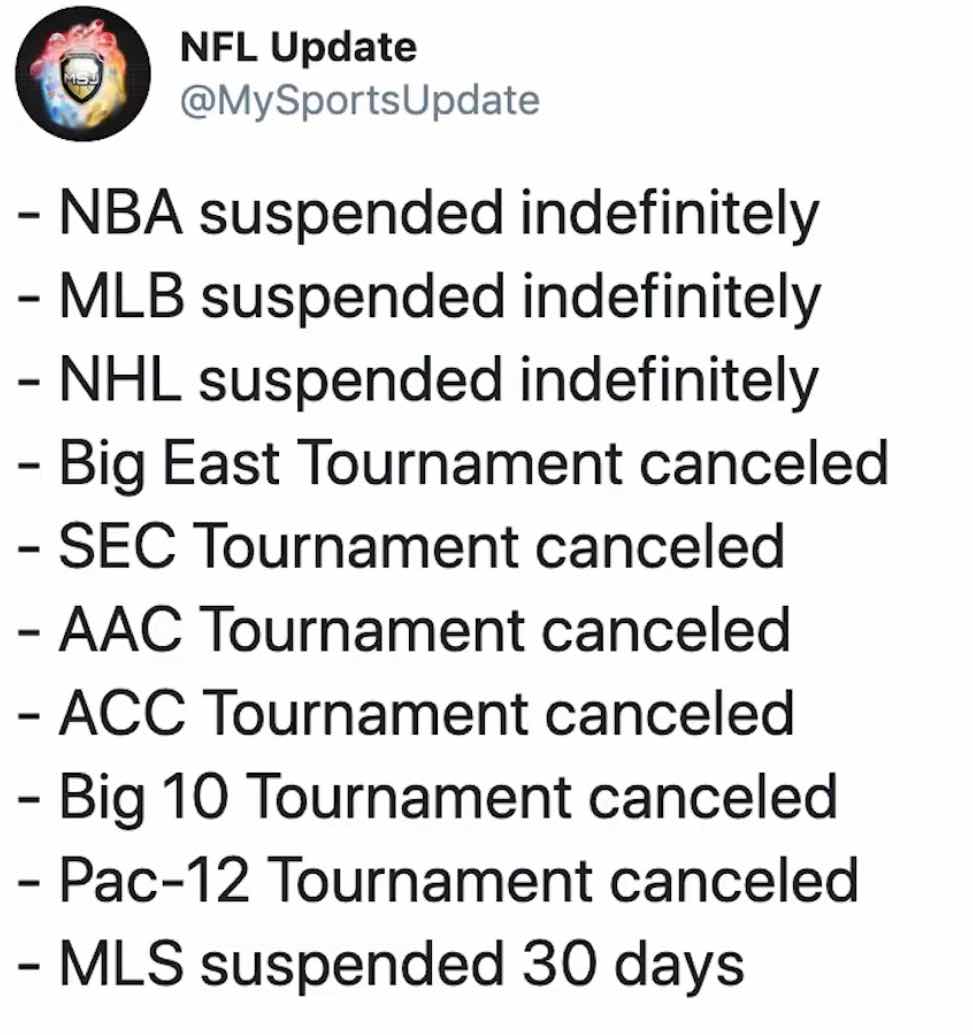Select the Big East Tournament canceled line
973x1035 pixels.
[x=453, y=465]
